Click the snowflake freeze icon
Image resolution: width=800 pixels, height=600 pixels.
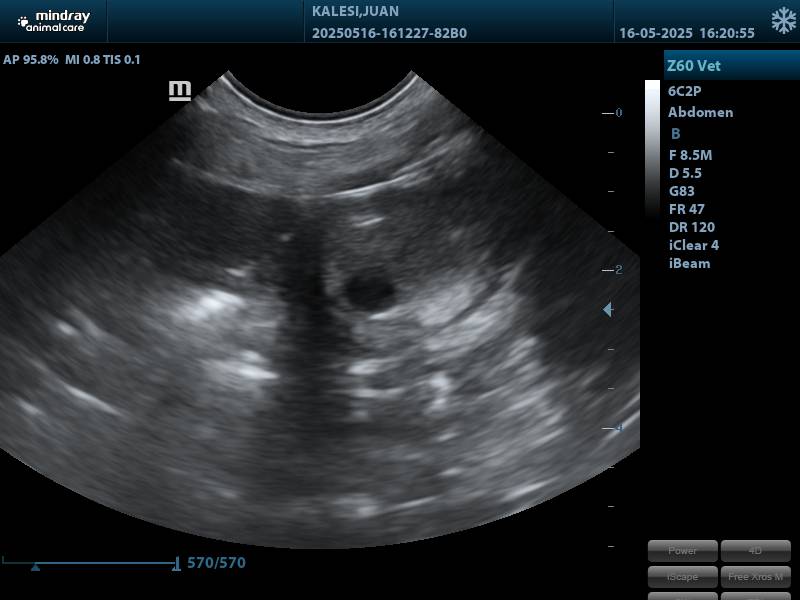(783, 21)
